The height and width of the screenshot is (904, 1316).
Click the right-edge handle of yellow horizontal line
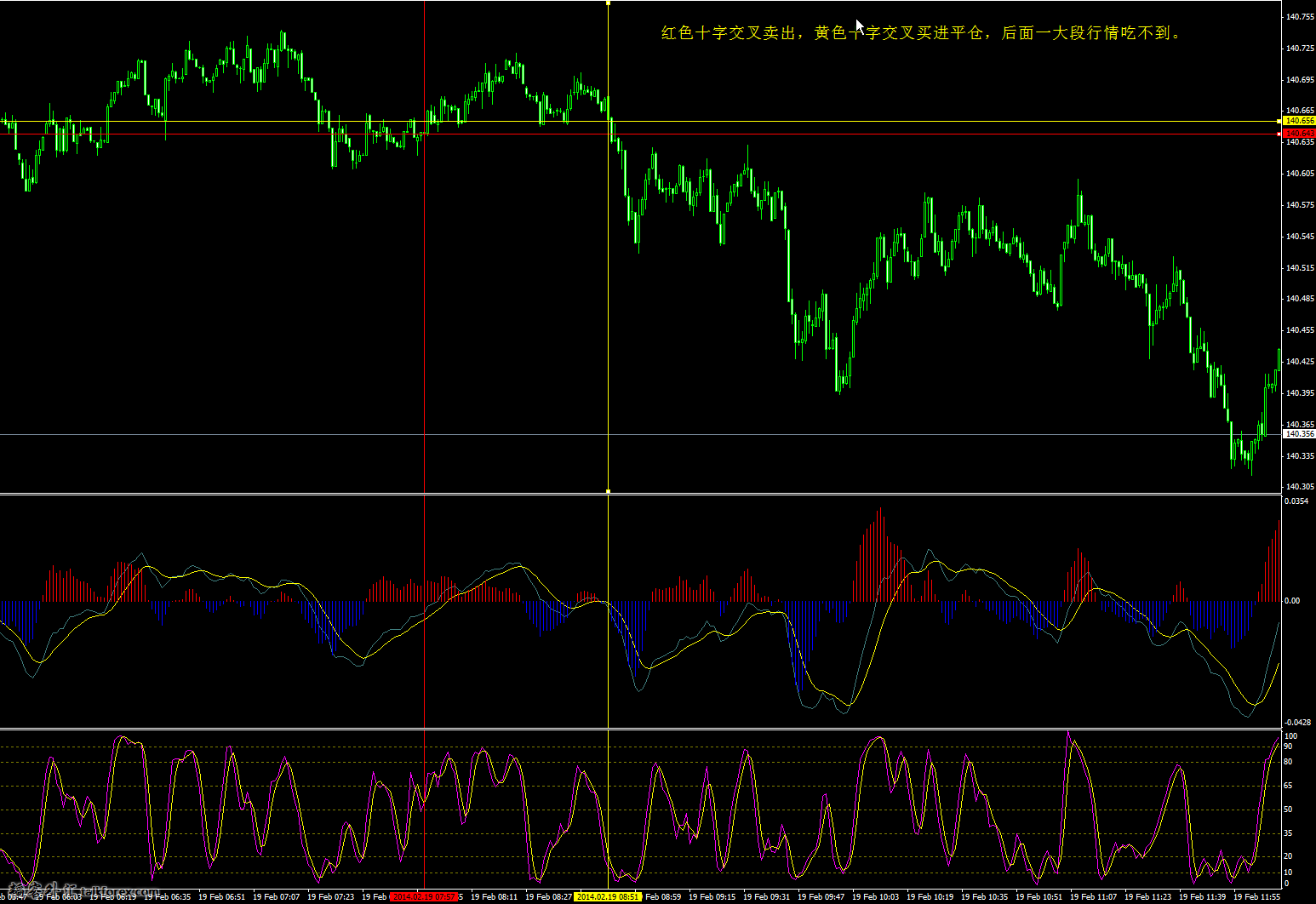click(x=1279, y=122)
